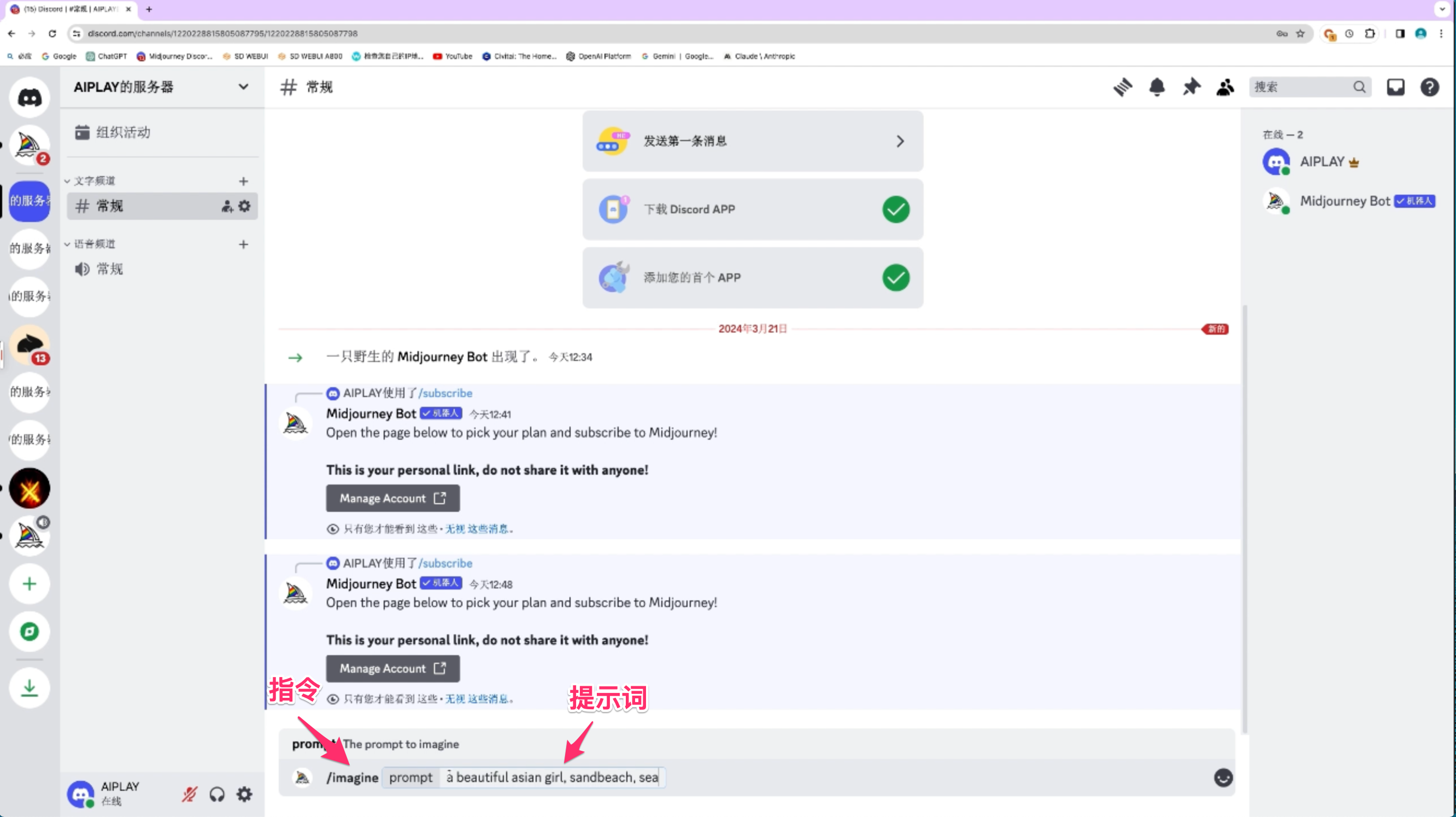
Task: Click the Add a Server plus icon
Action: 30,583
